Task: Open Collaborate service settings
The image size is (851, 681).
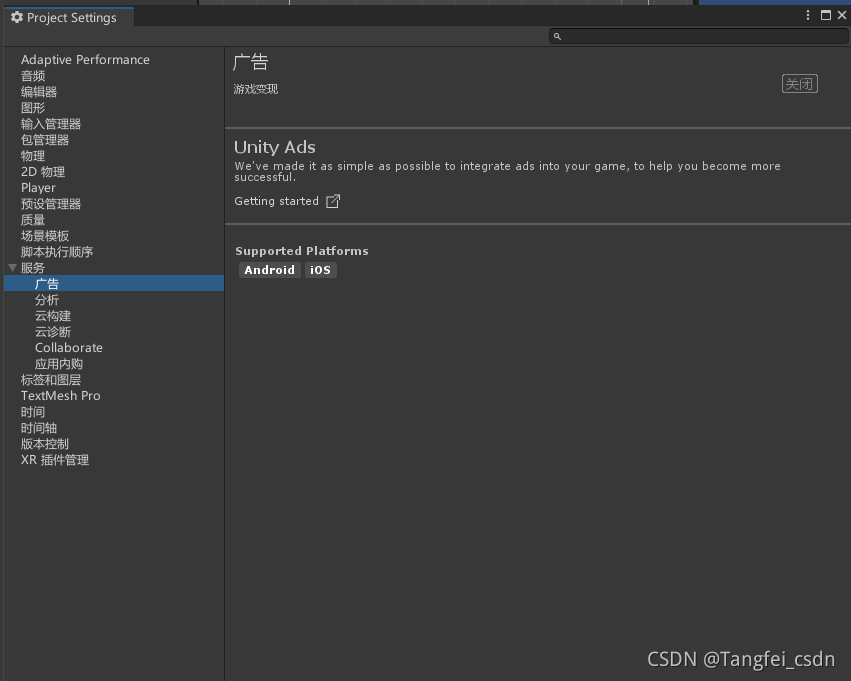Action: tap(69, 348)
